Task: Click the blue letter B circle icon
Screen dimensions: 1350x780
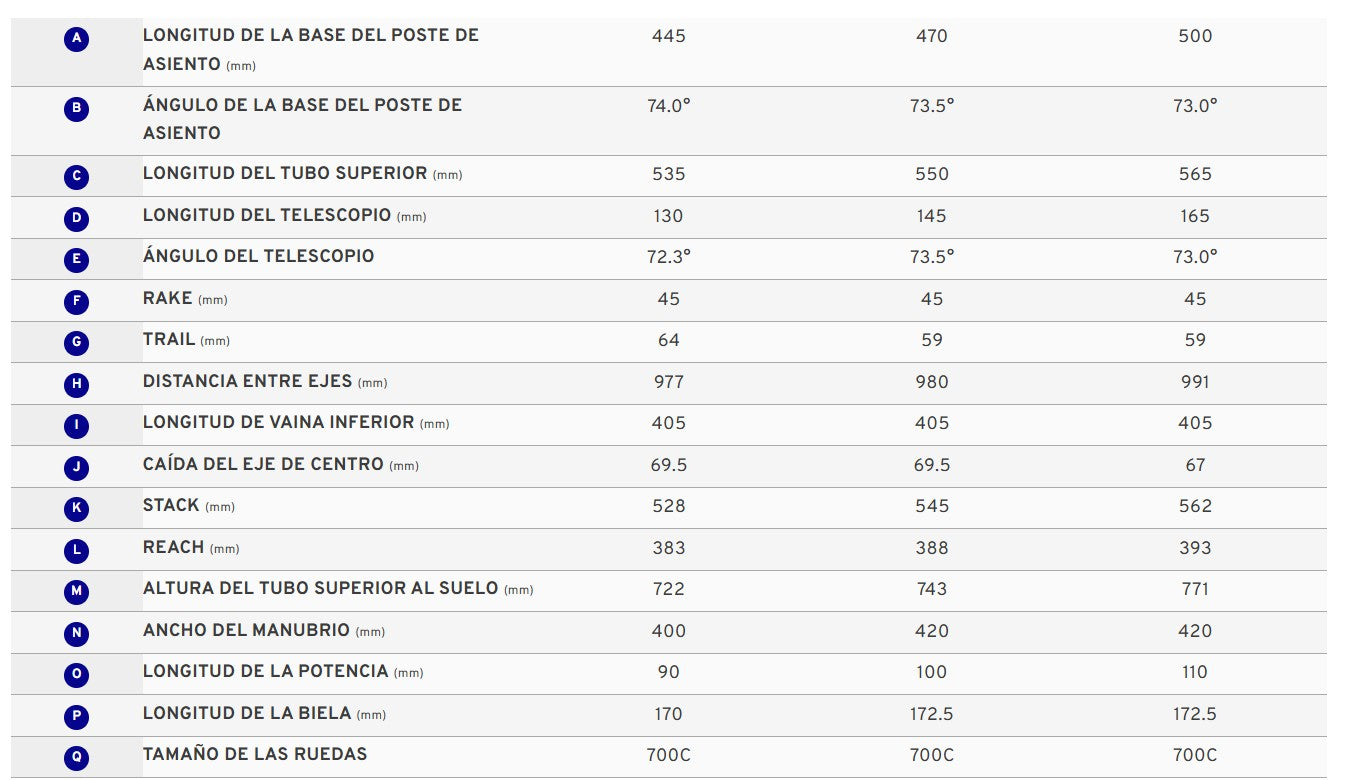Action: (77, 109)
